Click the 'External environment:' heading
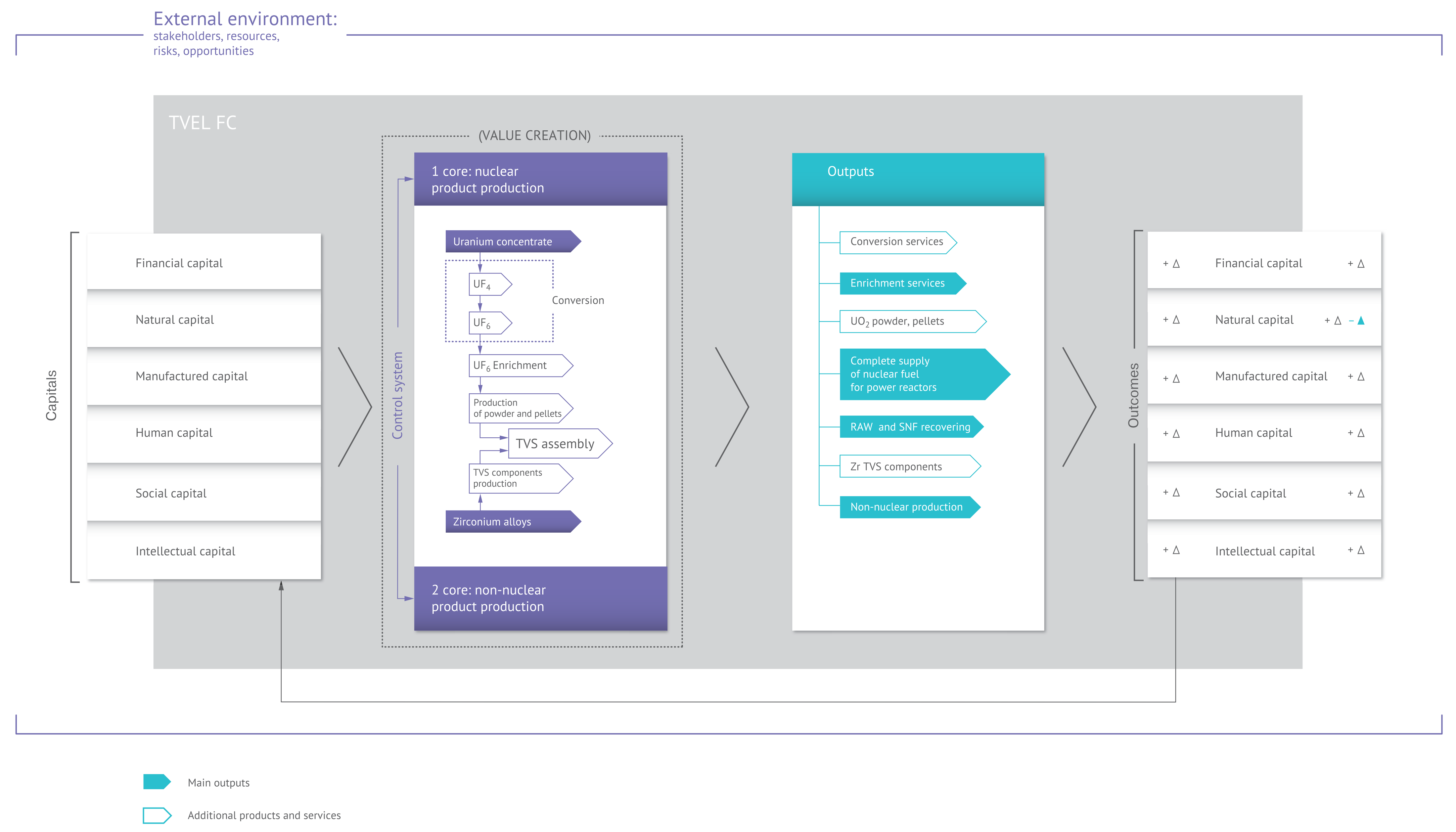1456x832 pixels. [x=245, y=19]
